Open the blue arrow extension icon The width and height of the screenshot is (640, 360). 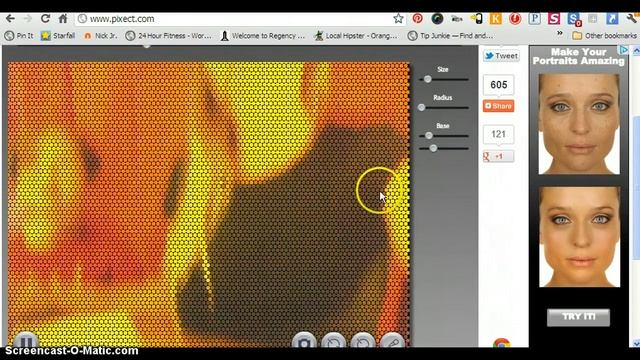[612, 18]
